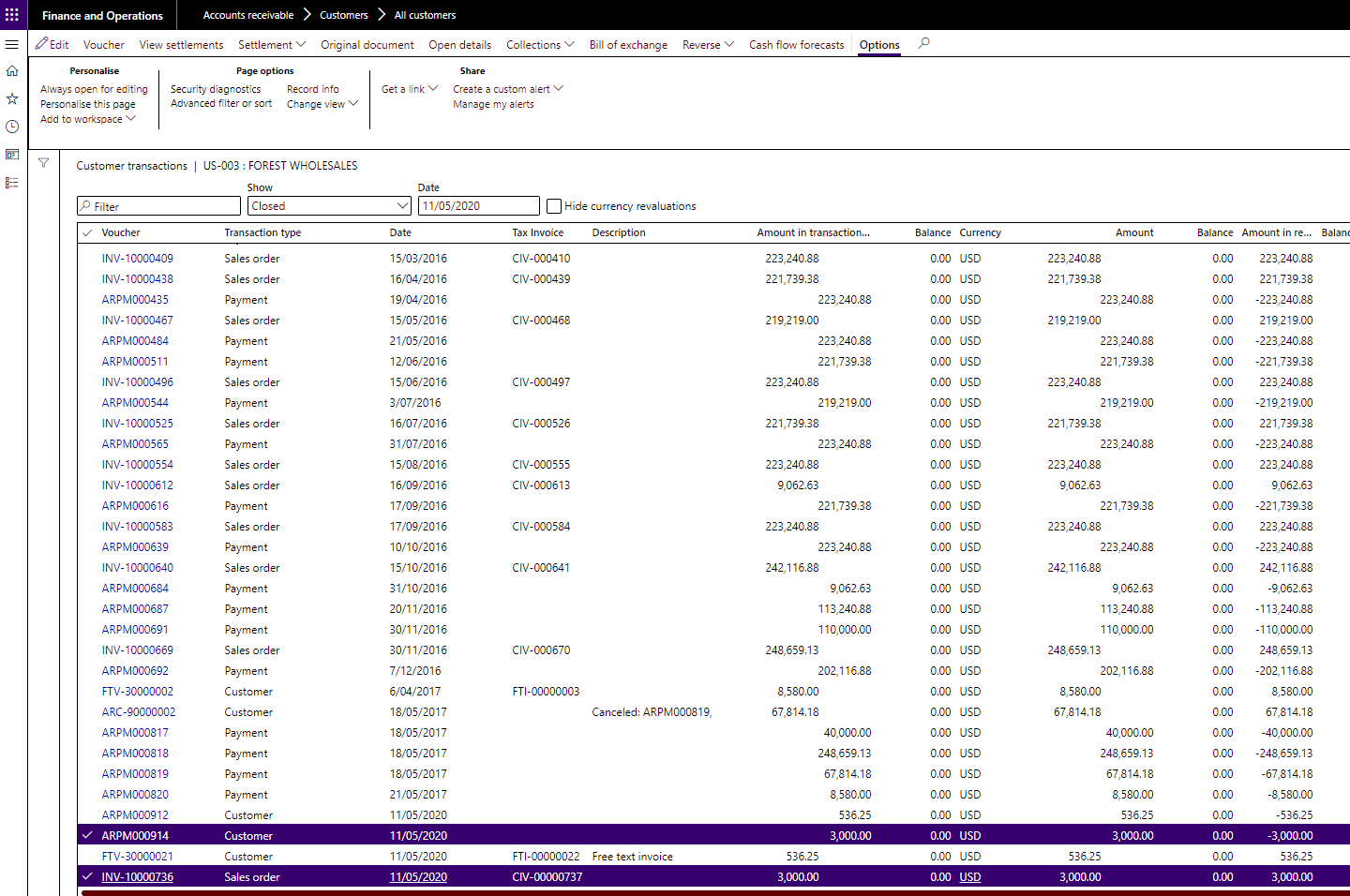Expand the hamburger navigation menu

click(x=12, y=44)
